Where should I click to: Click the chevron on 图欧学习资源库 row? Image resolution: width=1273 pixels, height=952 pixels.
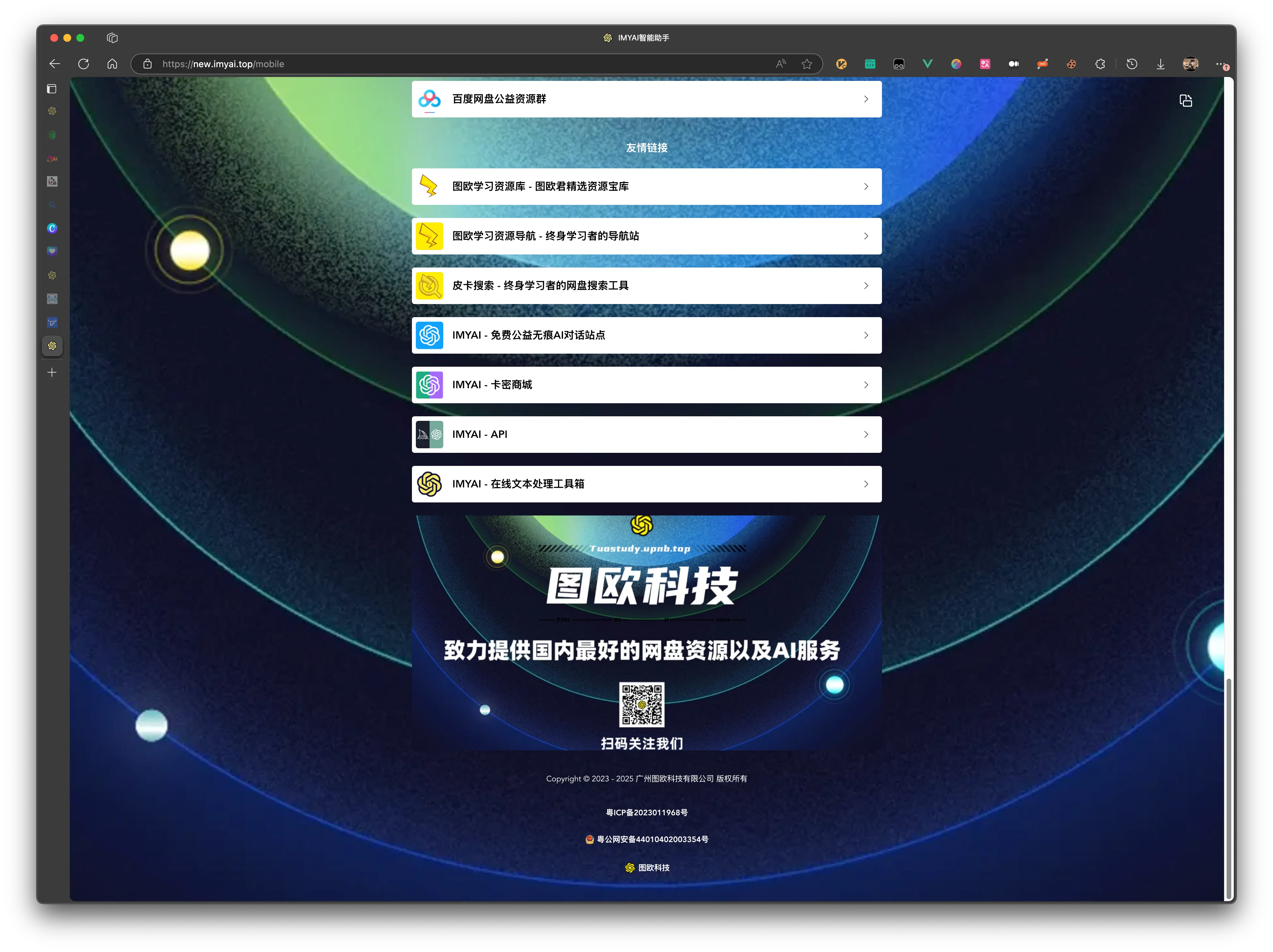[866, 186]
